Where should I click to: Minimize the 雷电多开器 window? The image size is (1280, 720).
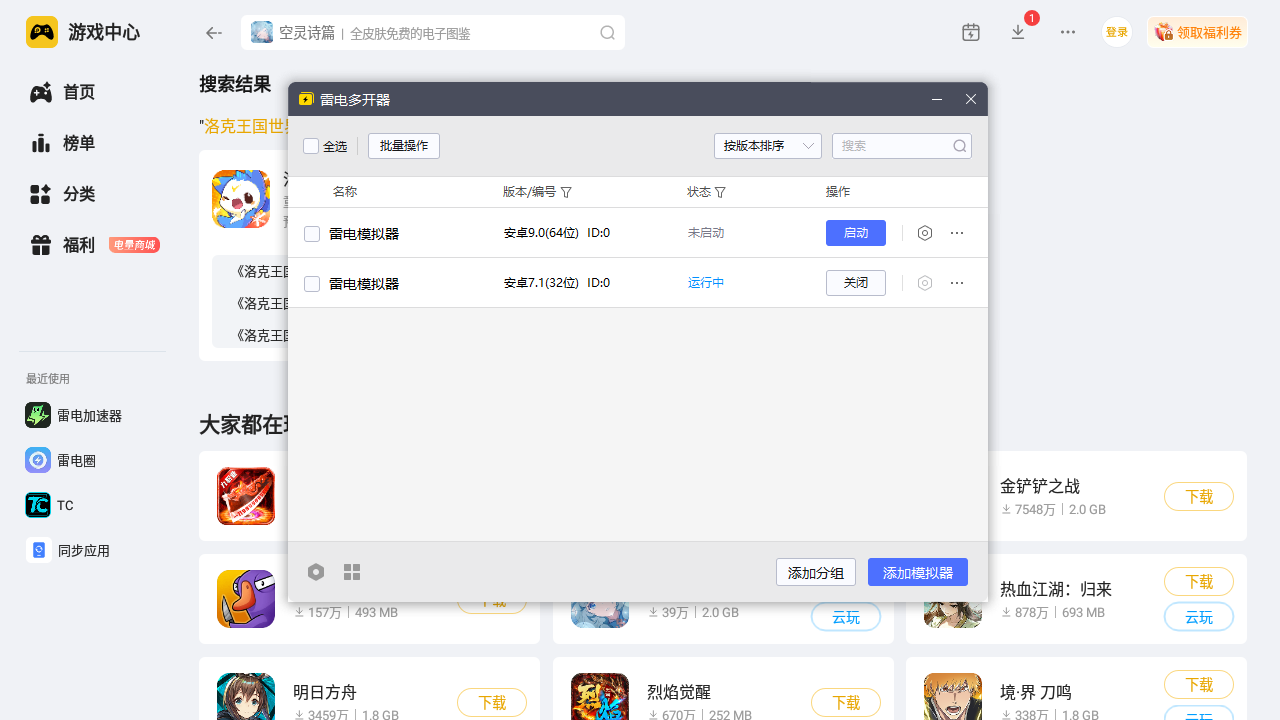point(937,99)
